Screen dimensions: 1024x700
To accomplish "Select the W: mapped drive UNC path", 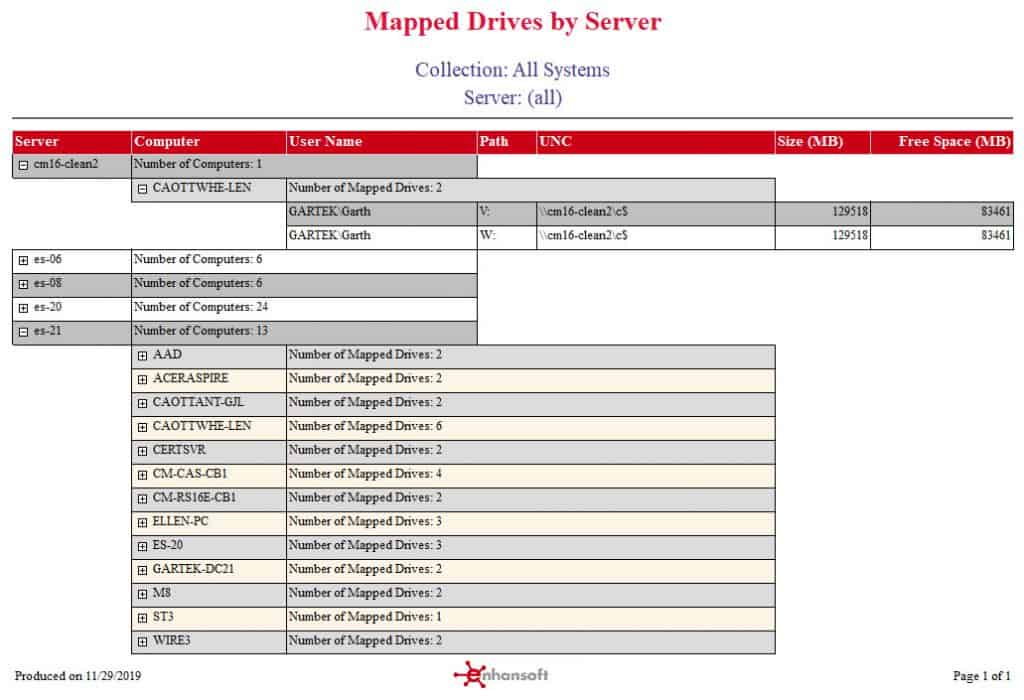I will [584, 235].
